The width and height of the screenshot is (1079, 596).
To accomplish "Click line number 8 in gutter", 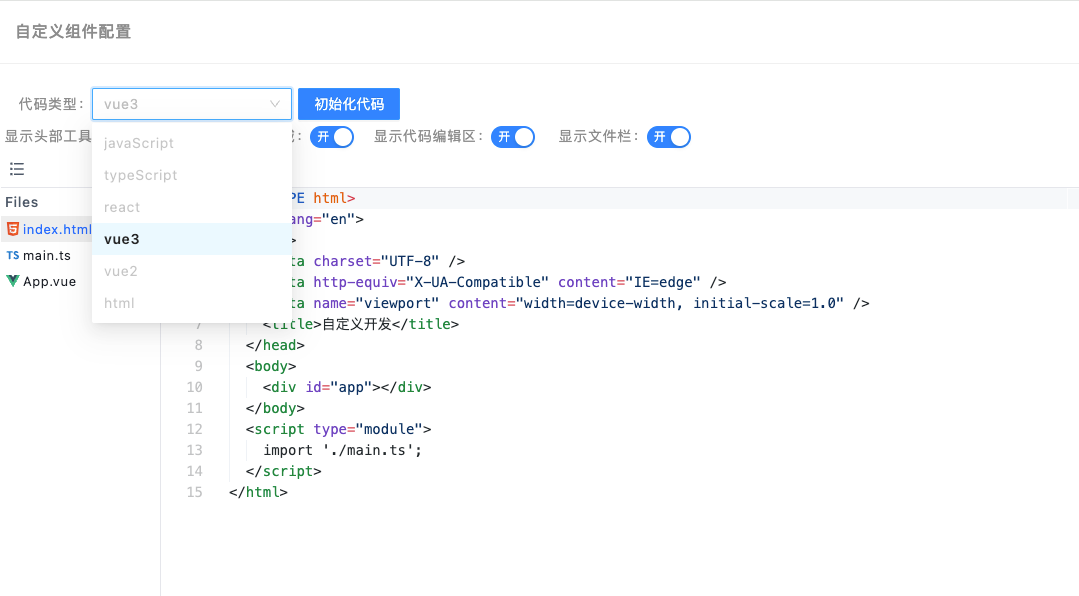I will tap(199, 345).
